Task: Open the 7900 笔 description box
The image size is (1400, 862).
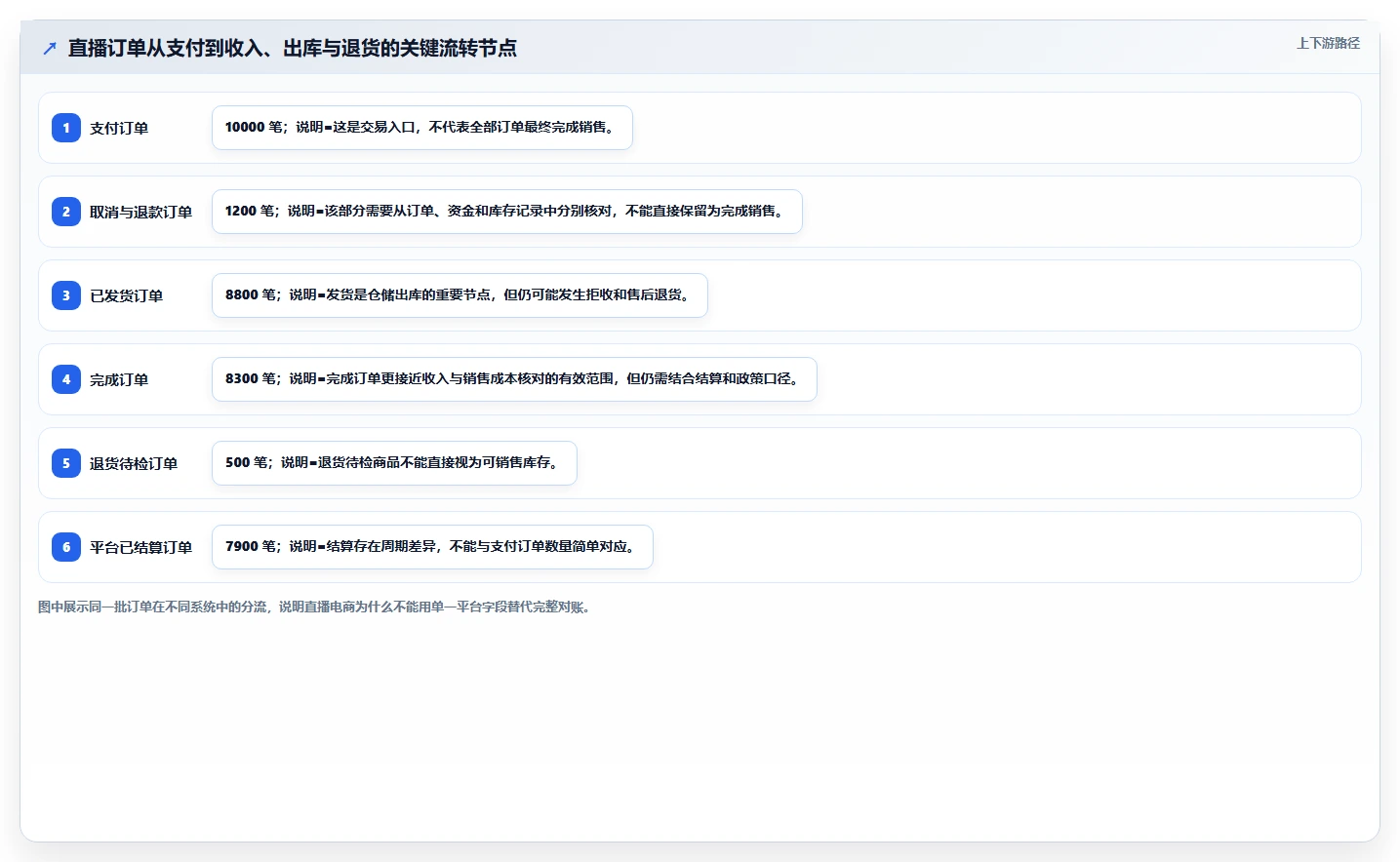Action: 432,547
